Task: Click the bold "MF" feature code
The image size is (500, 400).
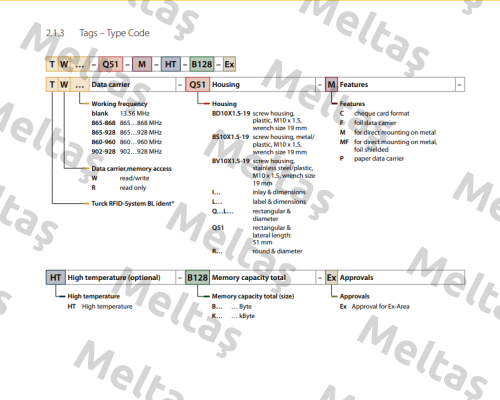Action: pyautogui.click(x=344, y=142)
